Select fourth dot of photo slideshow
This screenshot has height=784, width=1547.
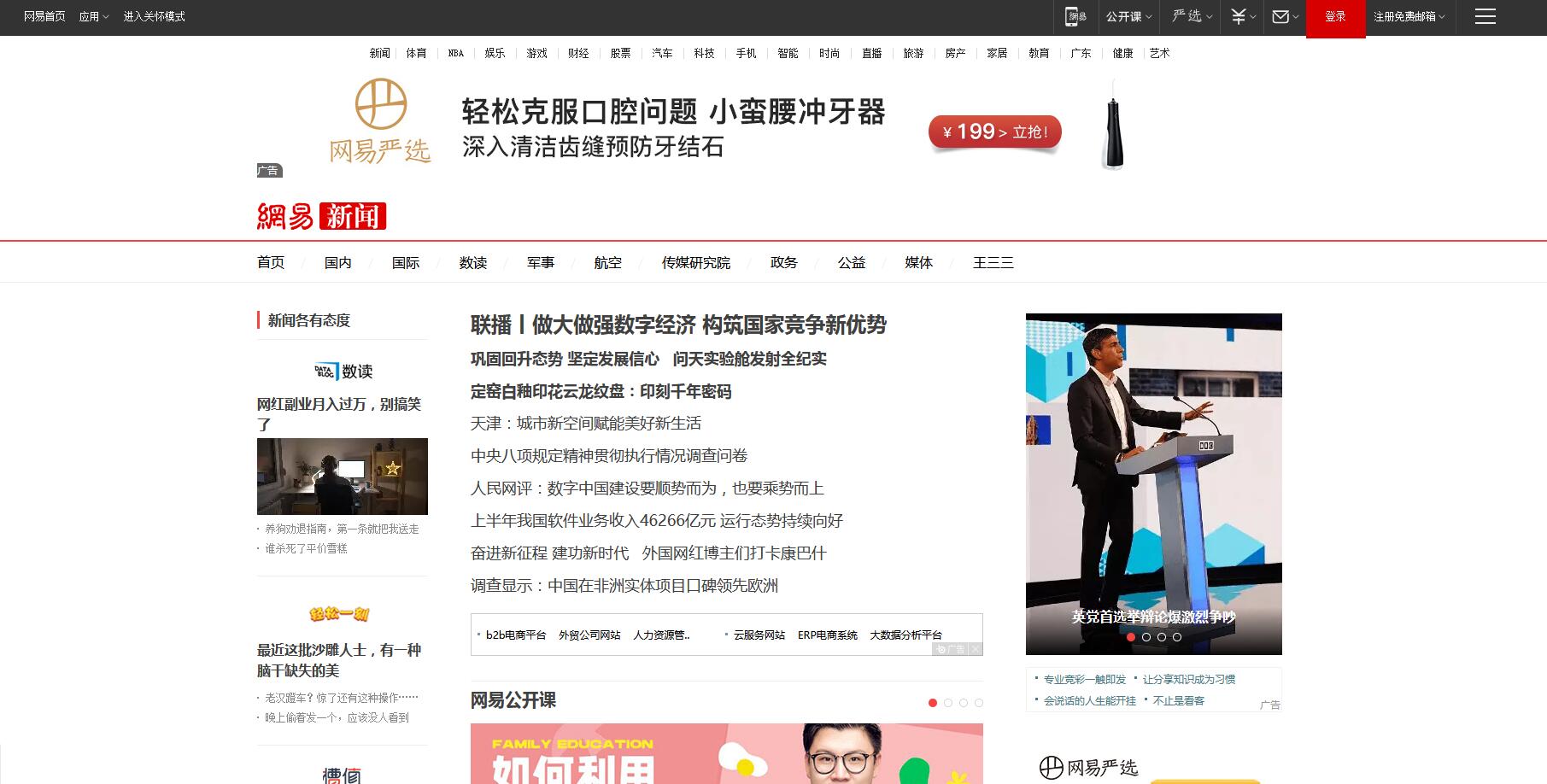tap(1177, 637)
